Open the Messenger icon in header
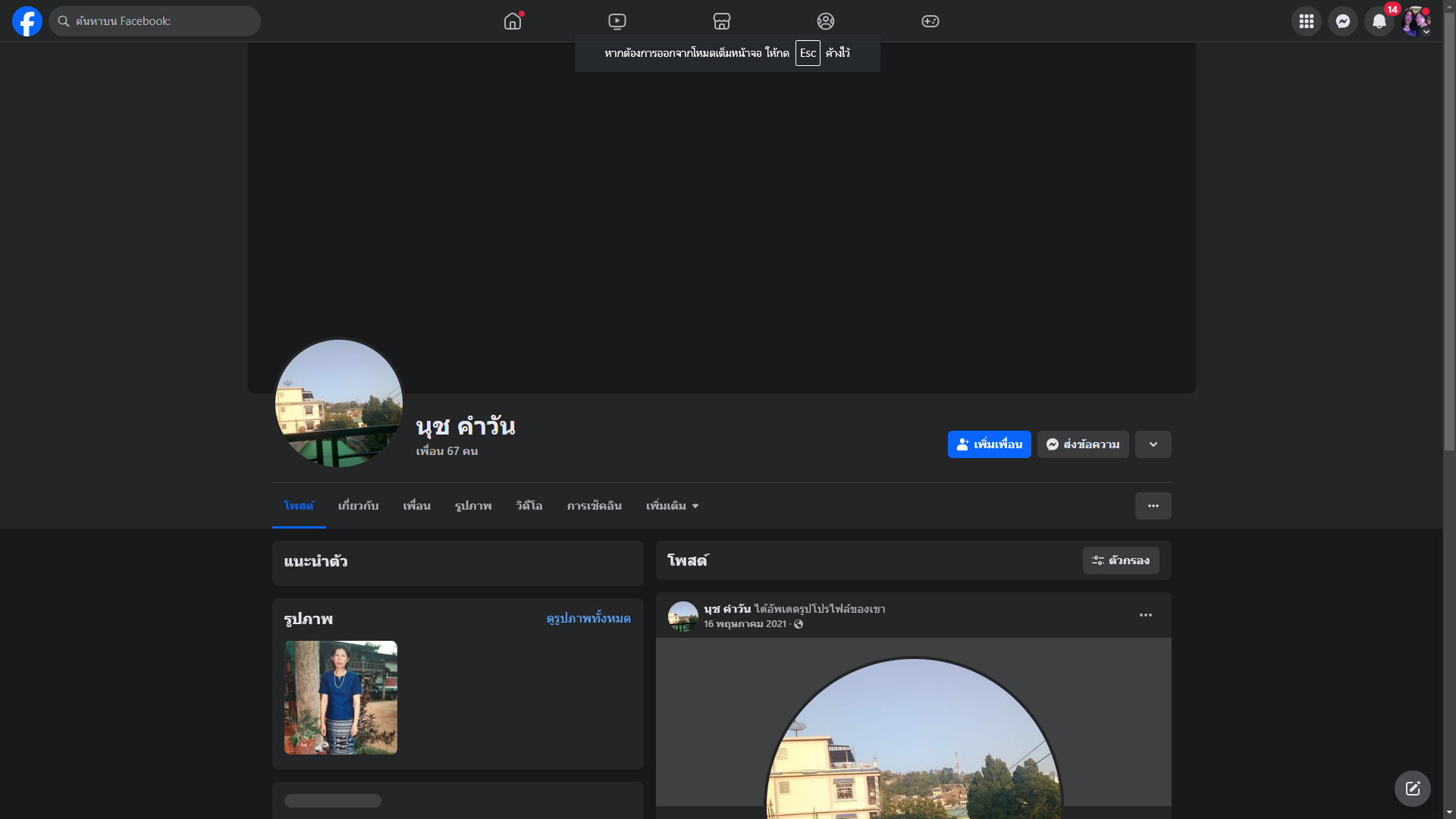This screenshot has width=1456, height=819. (1342, 21)
